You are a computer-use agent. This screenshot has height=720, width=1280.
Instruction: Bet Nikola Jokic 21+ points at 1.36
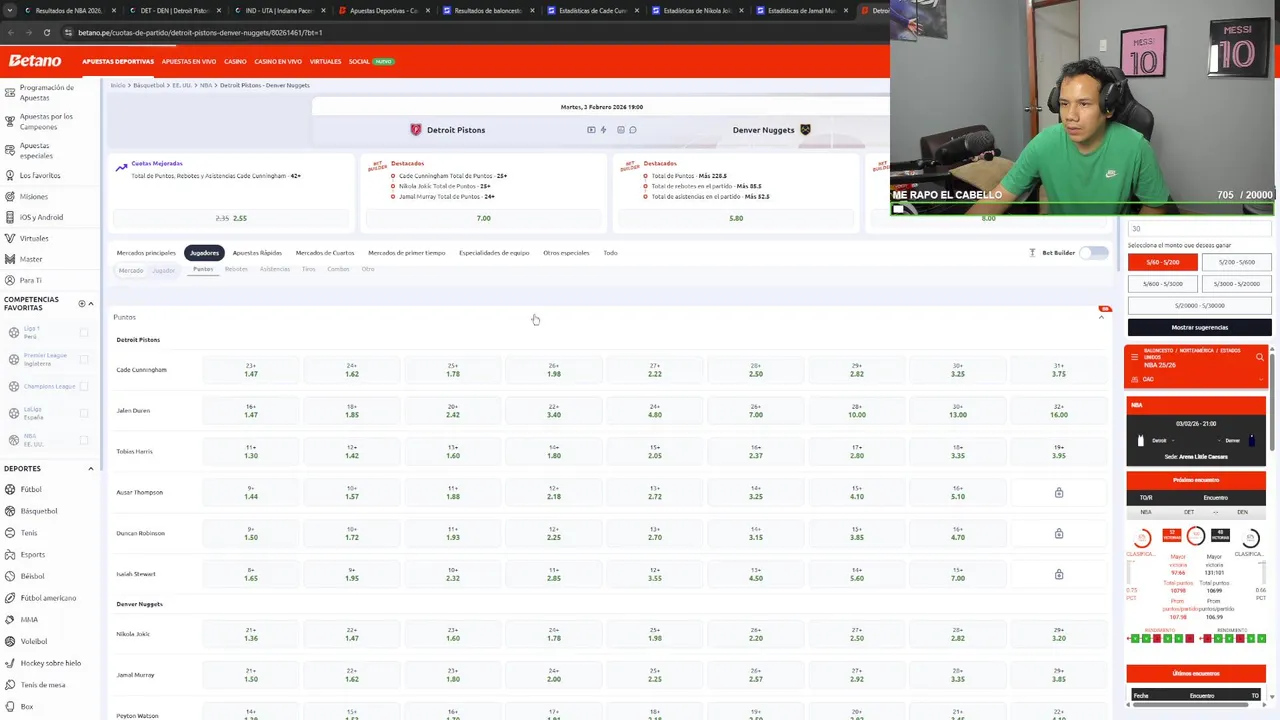coord(251,634)
